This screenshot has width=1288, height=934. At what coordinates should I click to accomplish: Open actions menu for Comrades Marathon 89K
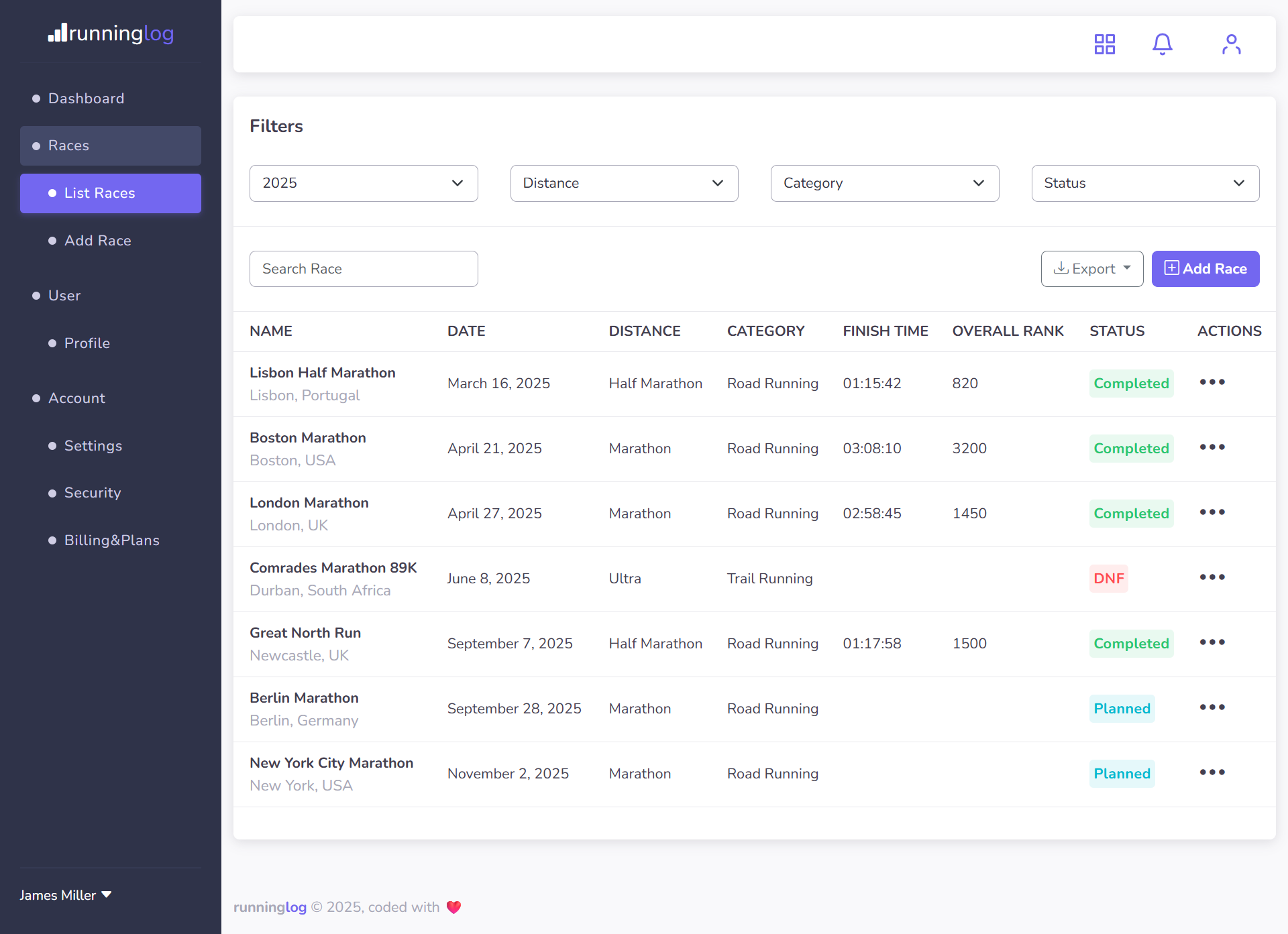coord(1212,577)
